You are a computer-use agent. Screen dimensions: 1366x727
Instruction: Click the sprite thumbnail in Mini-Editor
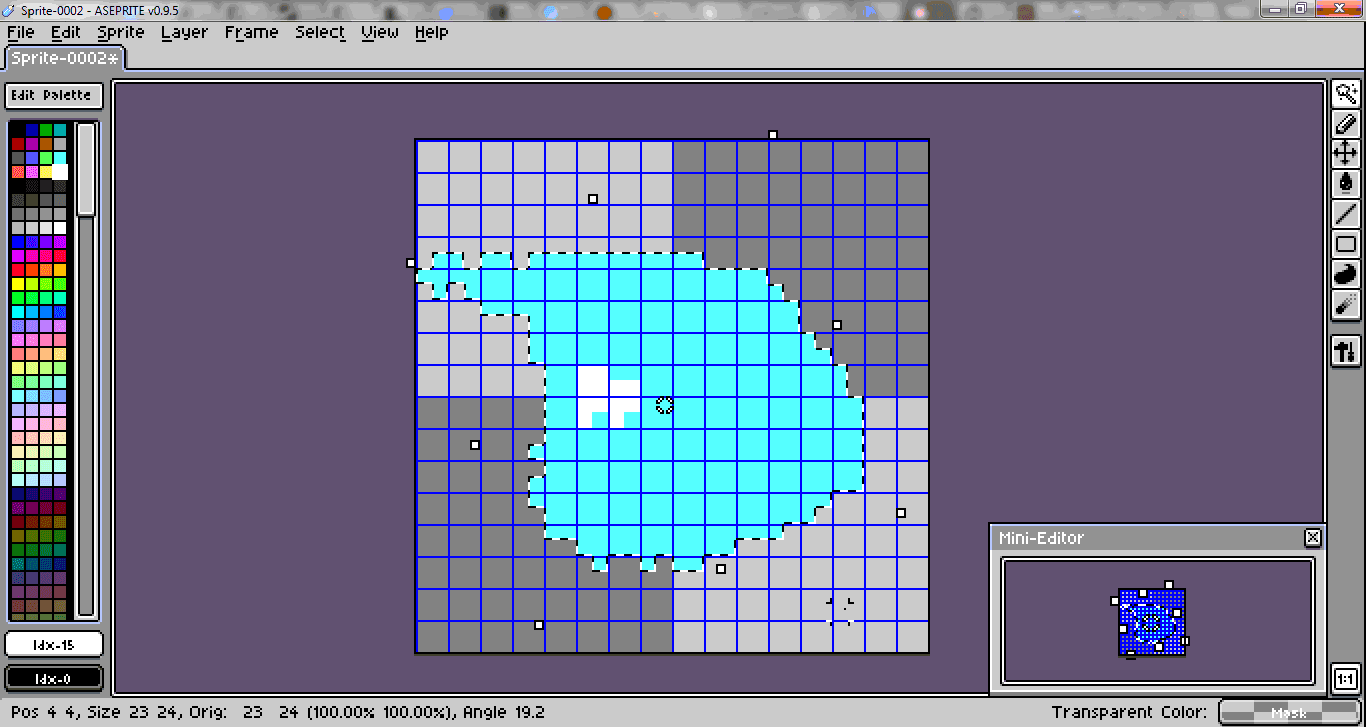click(x=1152, y=620)
